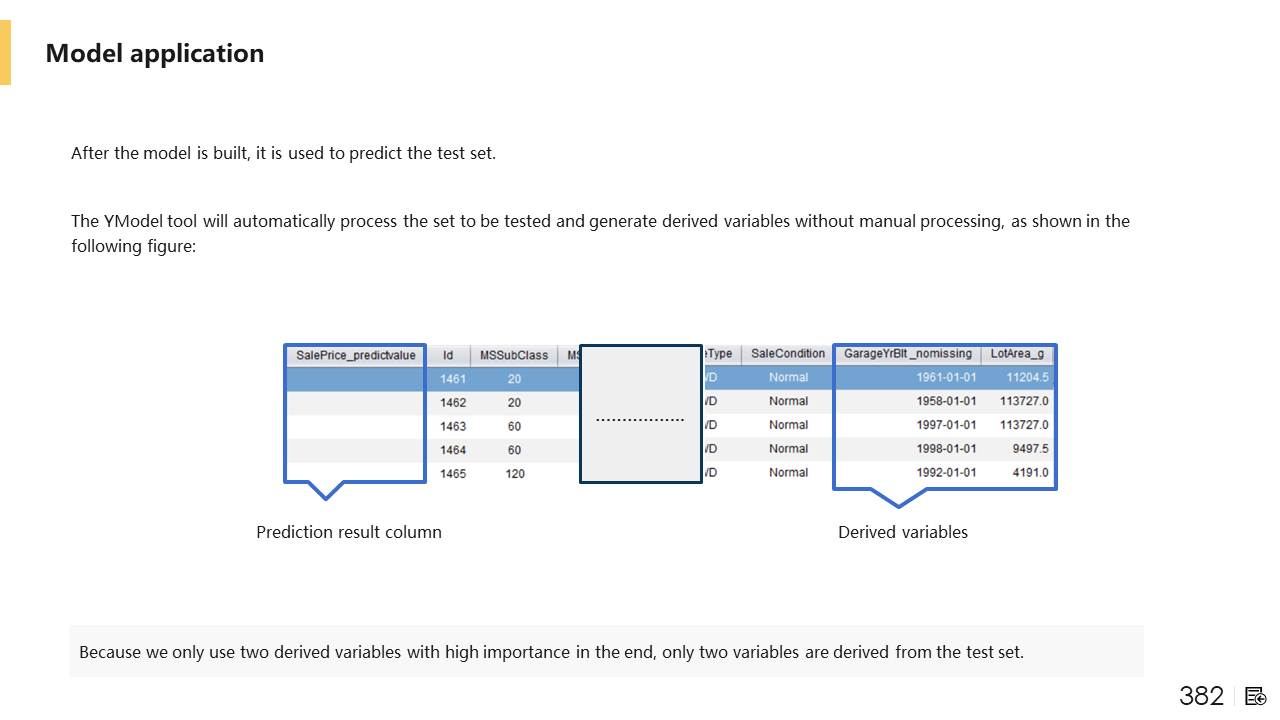Click the GarageYrBlt_nomissing column header

[907, 354]
